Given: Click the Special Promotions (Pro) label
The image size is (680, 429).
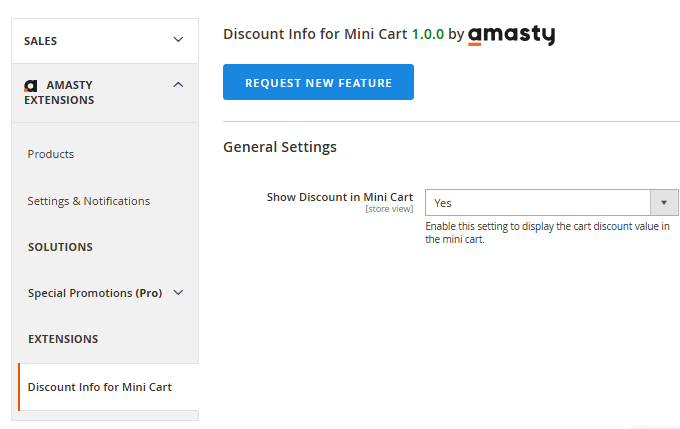Looking at the screenshot, I should (x=95, y=293).
